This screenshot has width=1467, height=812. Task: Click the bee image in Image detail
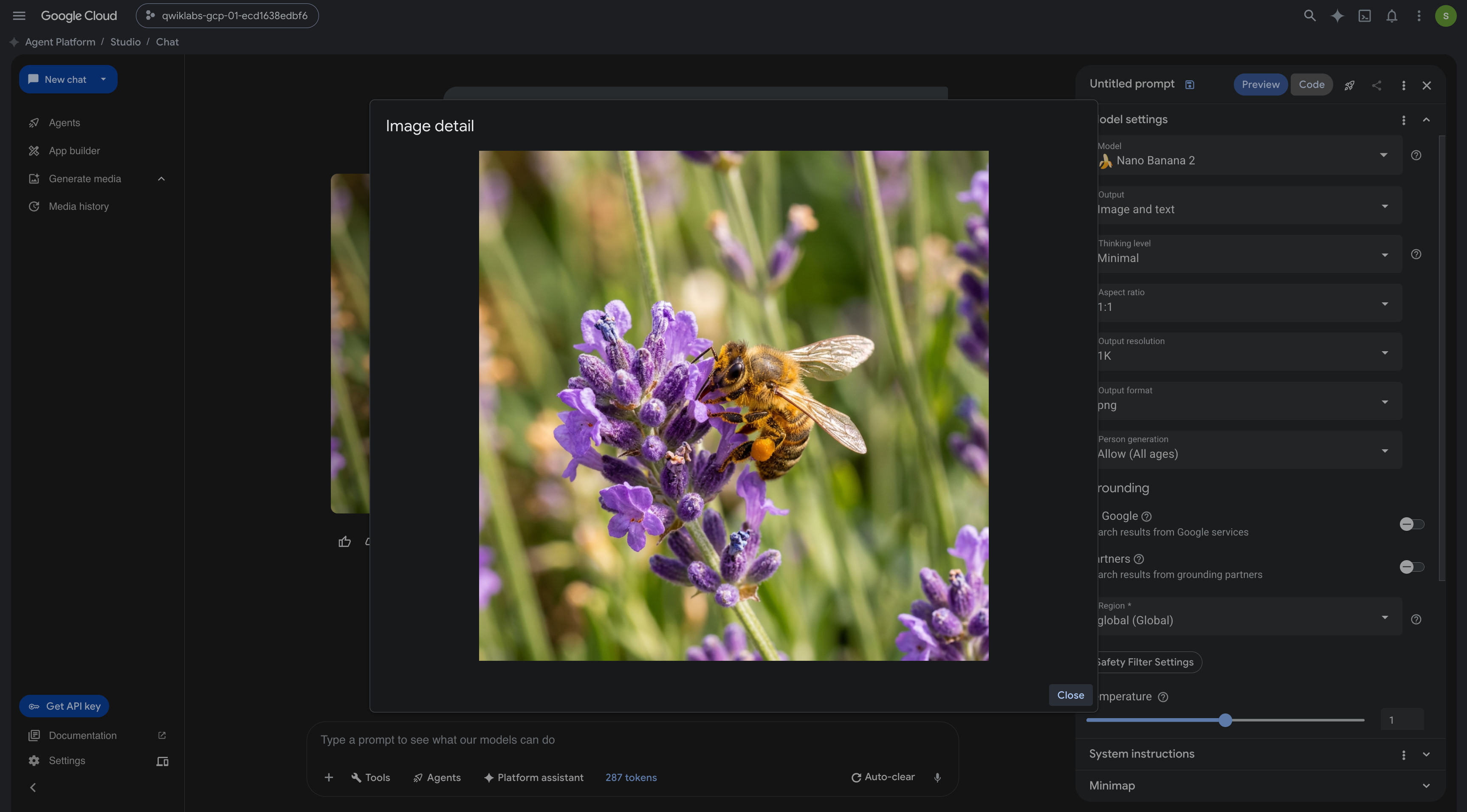point(733,406)
